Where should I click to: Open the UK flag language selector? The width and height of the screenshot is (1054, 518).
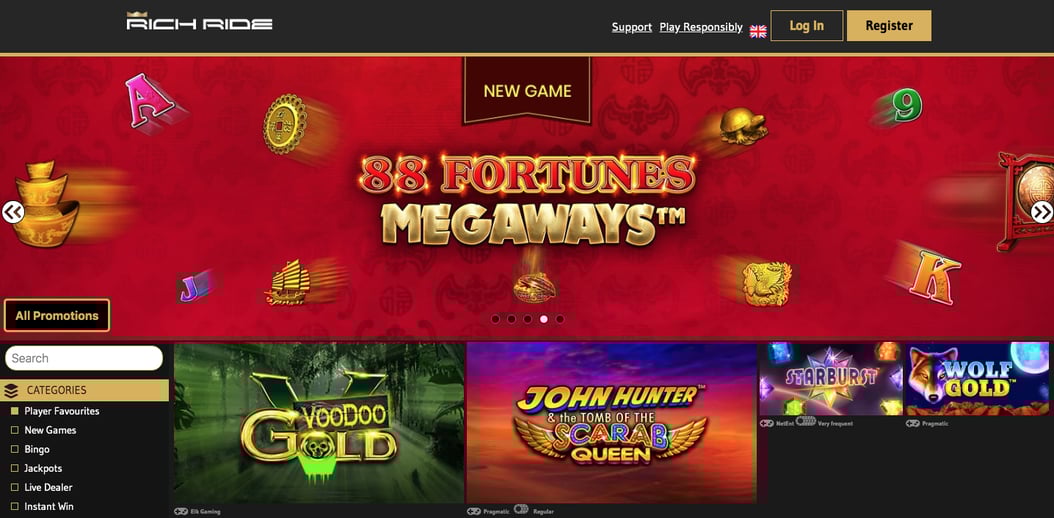[758, 31]
